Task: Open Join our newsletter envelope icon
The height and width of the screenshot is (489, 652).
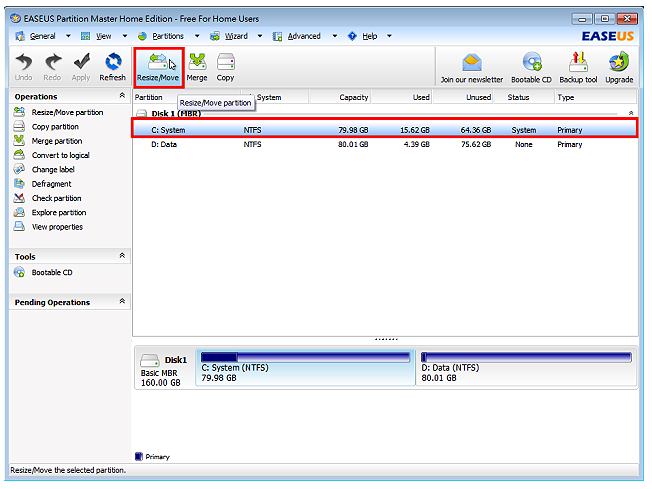Action: pos(472,63)
